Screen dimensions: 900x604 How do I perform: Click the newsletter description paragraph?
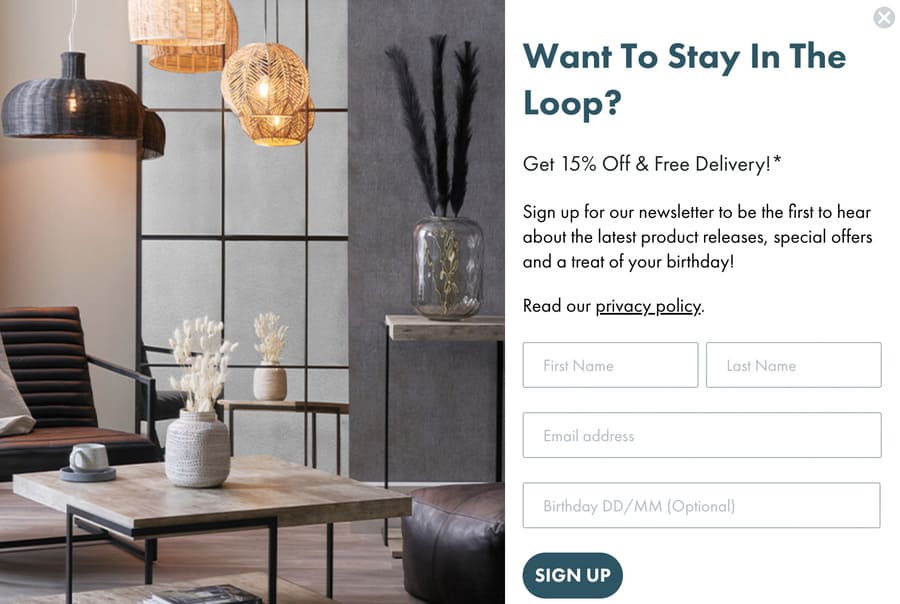click(697, 237)
